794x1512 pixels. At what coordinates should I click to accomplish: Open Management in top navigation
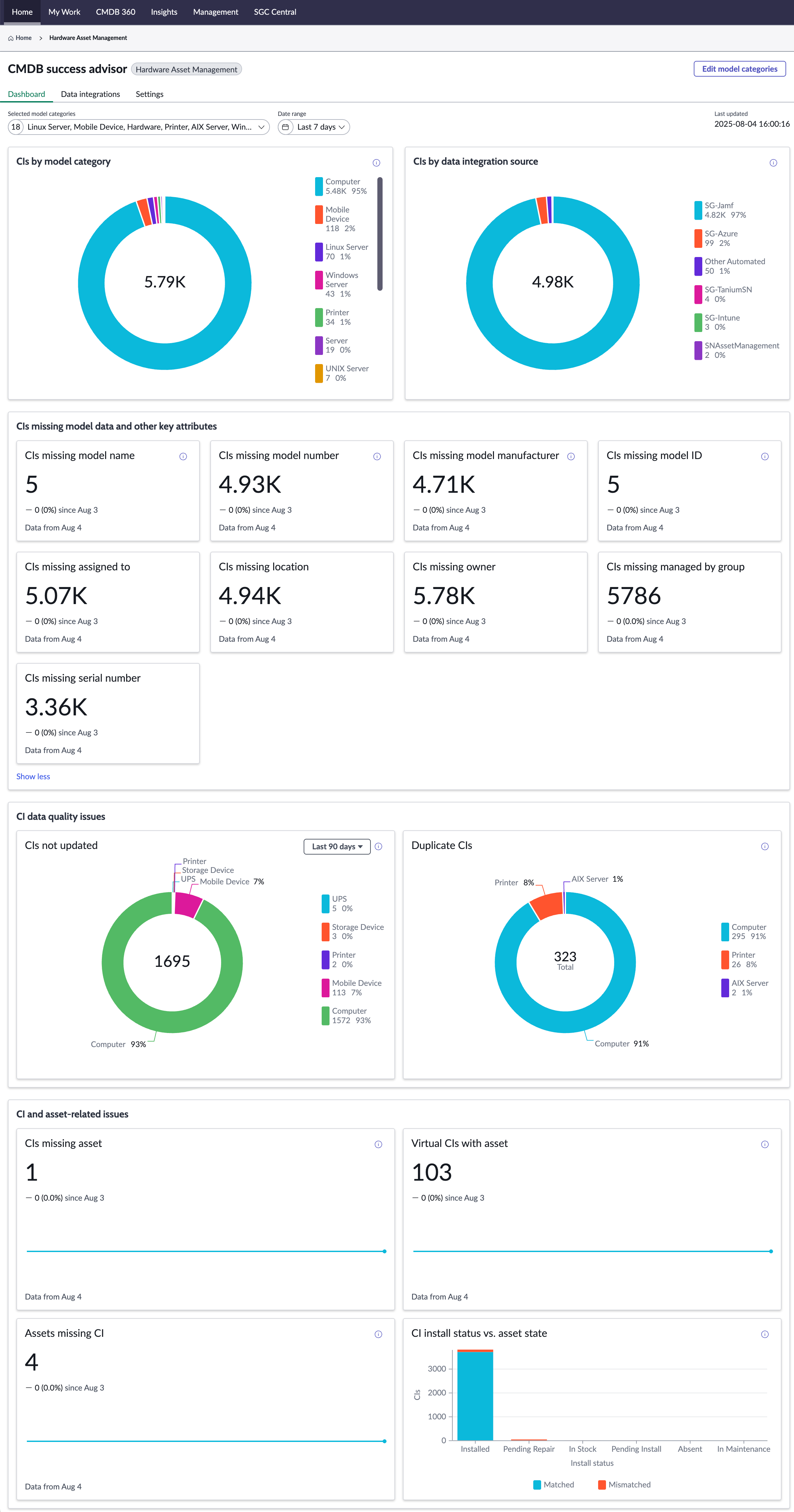(x=216, y=12)
